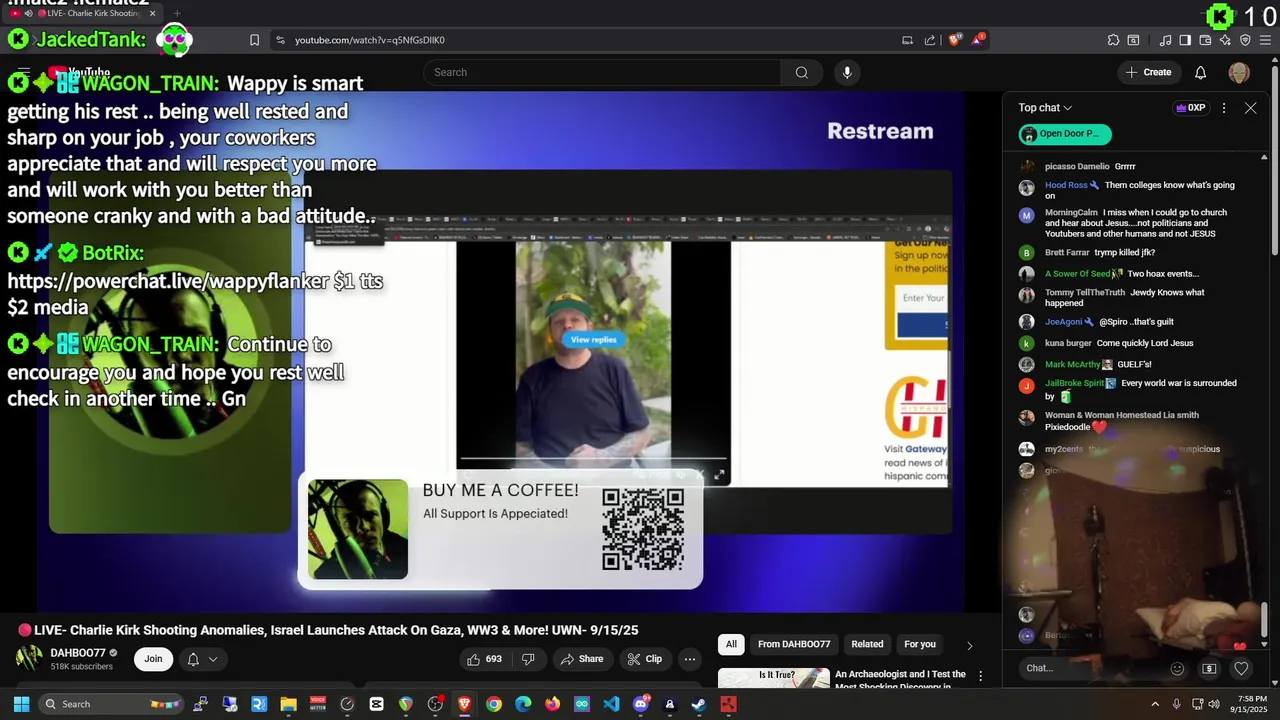Click the Windows taskbar Search box
The height and width of the screenshot is (720, 1280).
point(110,704)
